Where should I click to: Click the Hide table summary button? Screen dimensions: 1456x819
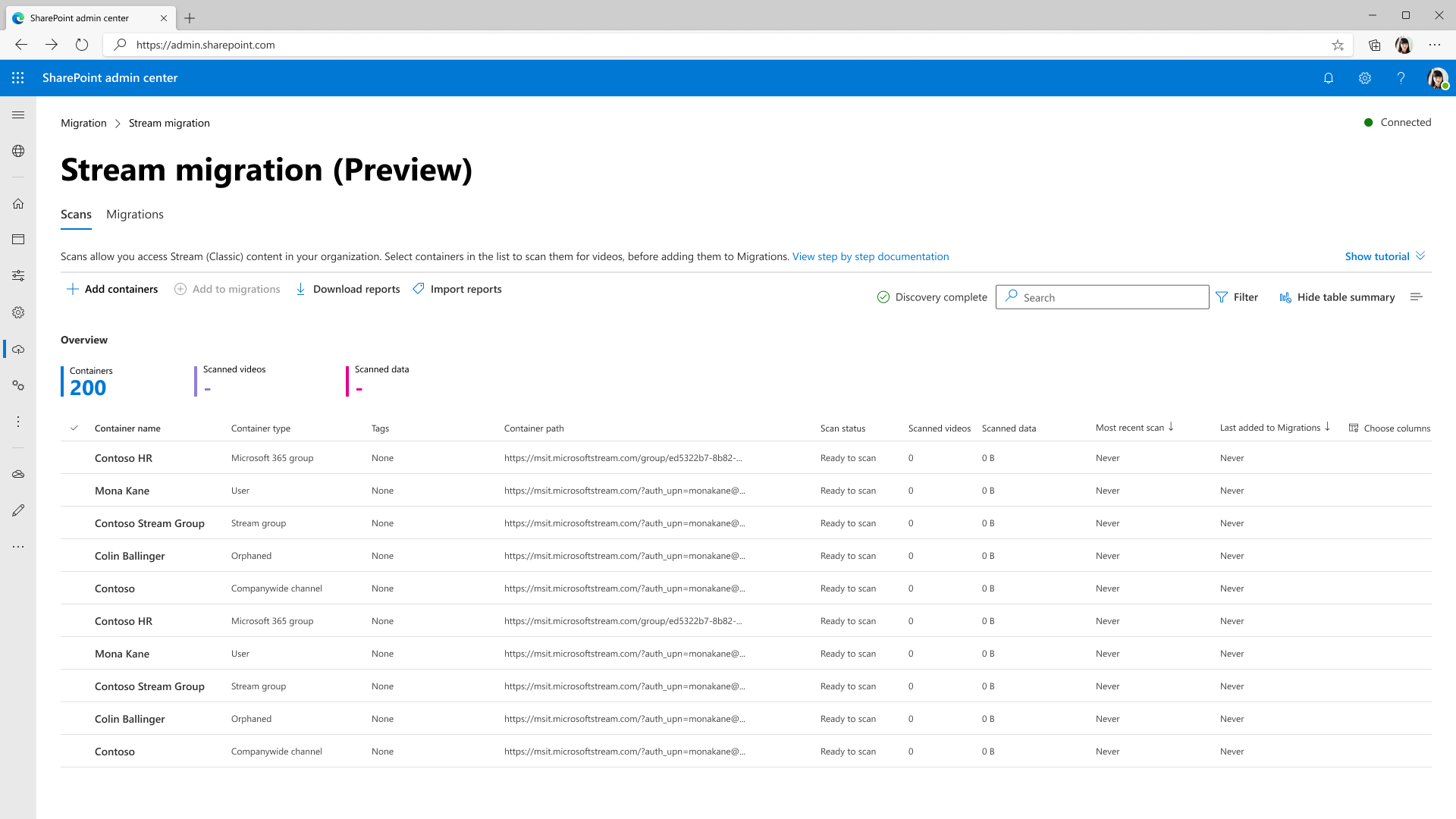pyautogui.click(x=1337, y=297)
